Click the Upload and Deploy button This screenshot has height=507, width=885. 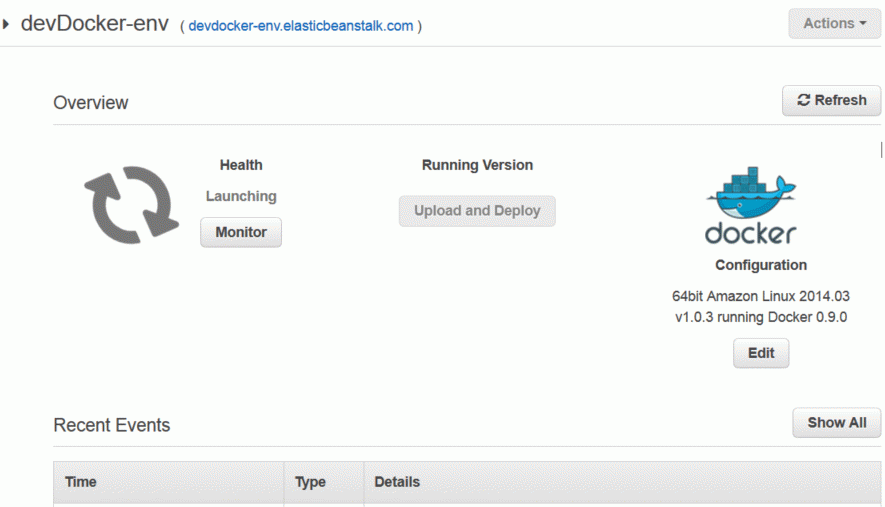477,211
